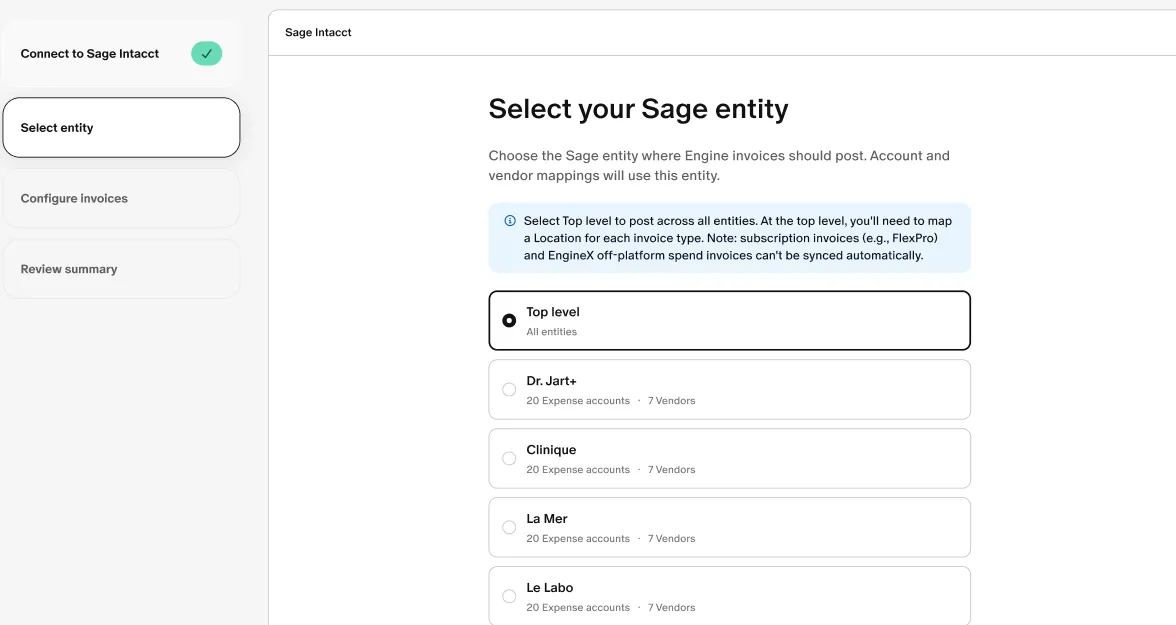Click the Sage Intacct header title

point(318,32)
